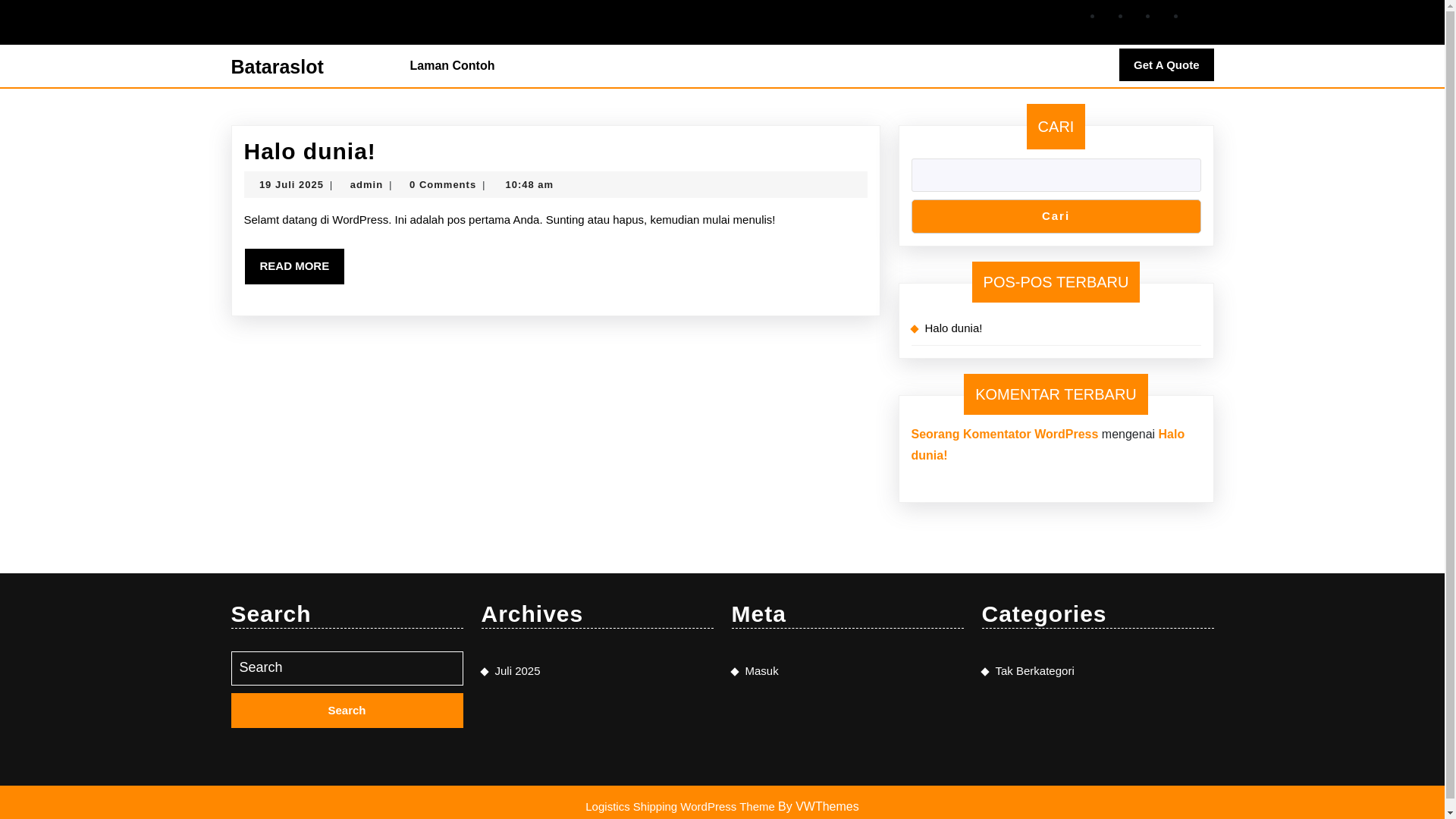Open Halo dunia! link in Komentar Terbaru
This screenshot has width=1456, height=819.
[1048, 445]
